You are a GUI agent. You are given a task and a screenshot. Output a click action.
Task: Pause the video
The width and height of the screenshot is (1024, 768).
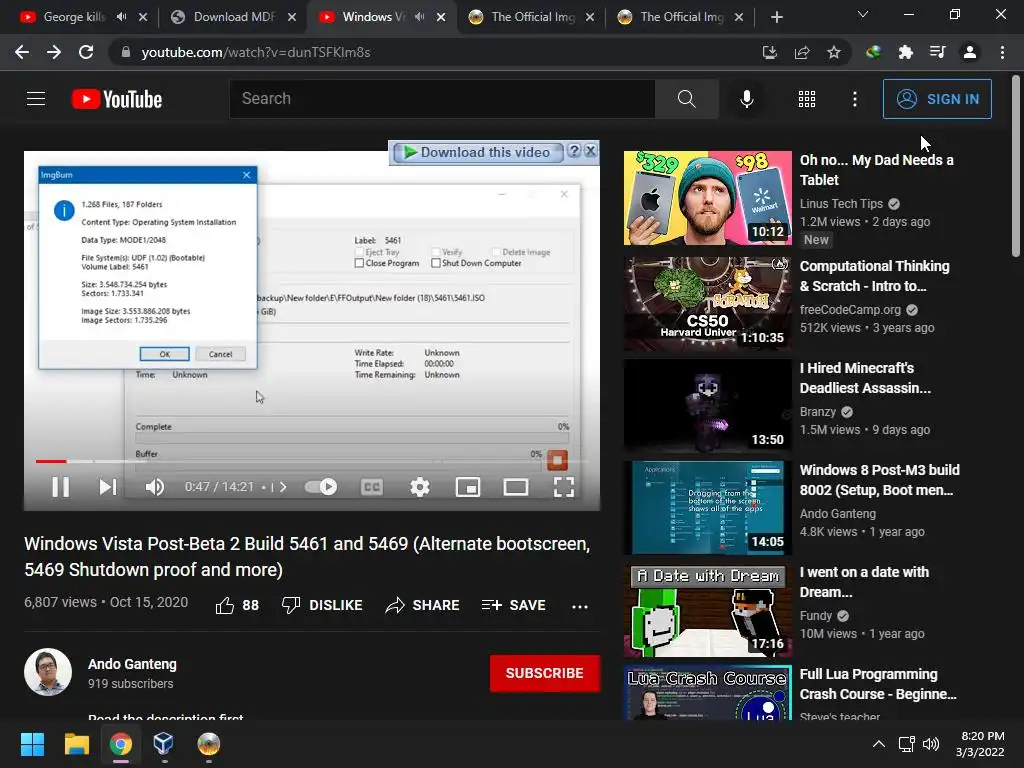pos(61,487)
